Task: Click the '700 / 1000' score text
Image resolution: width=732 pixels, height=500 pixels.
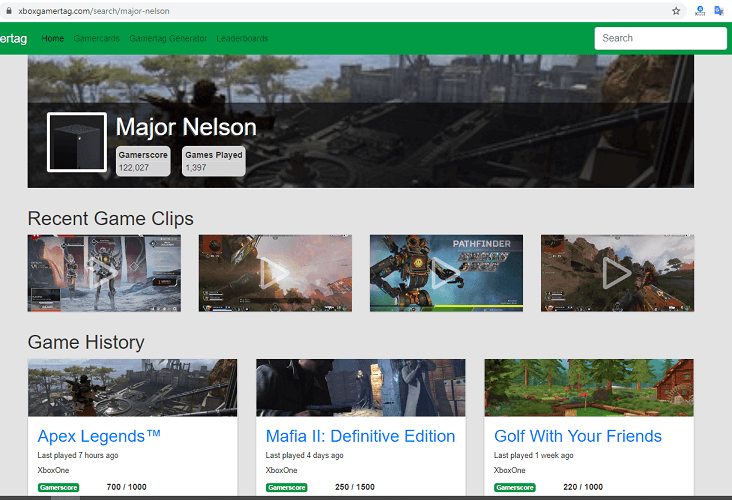Action: (127, 487)
